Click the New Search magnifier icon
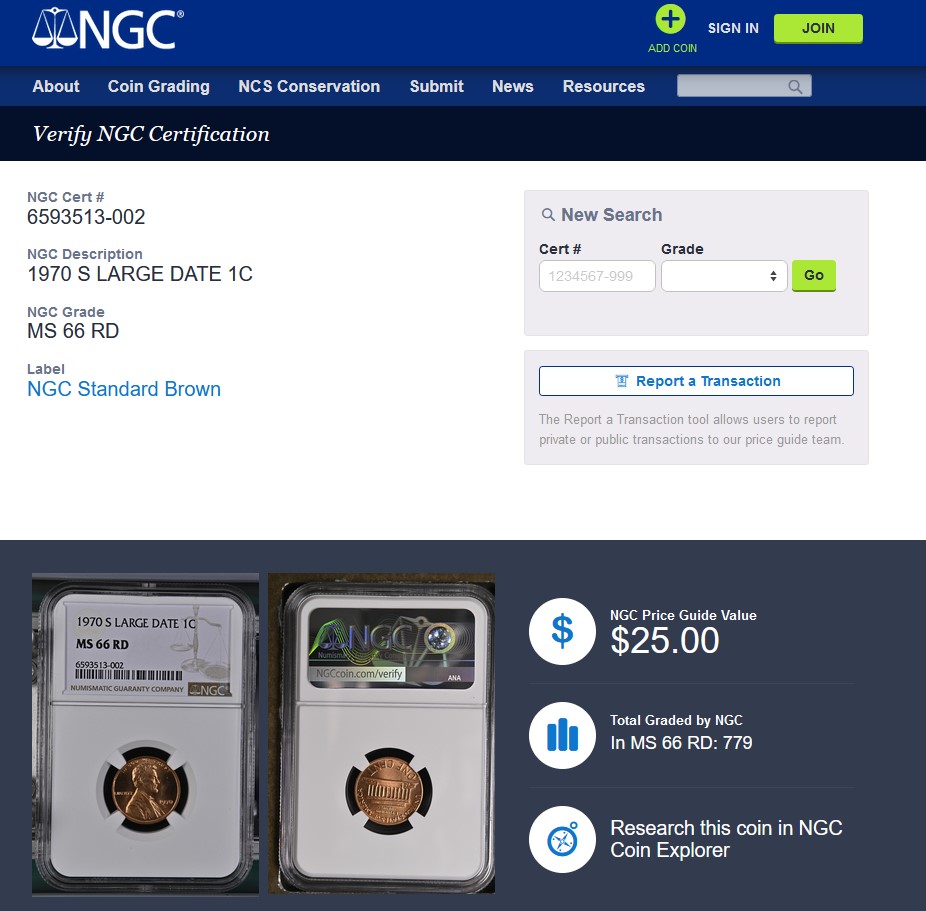 coord(548,214)
